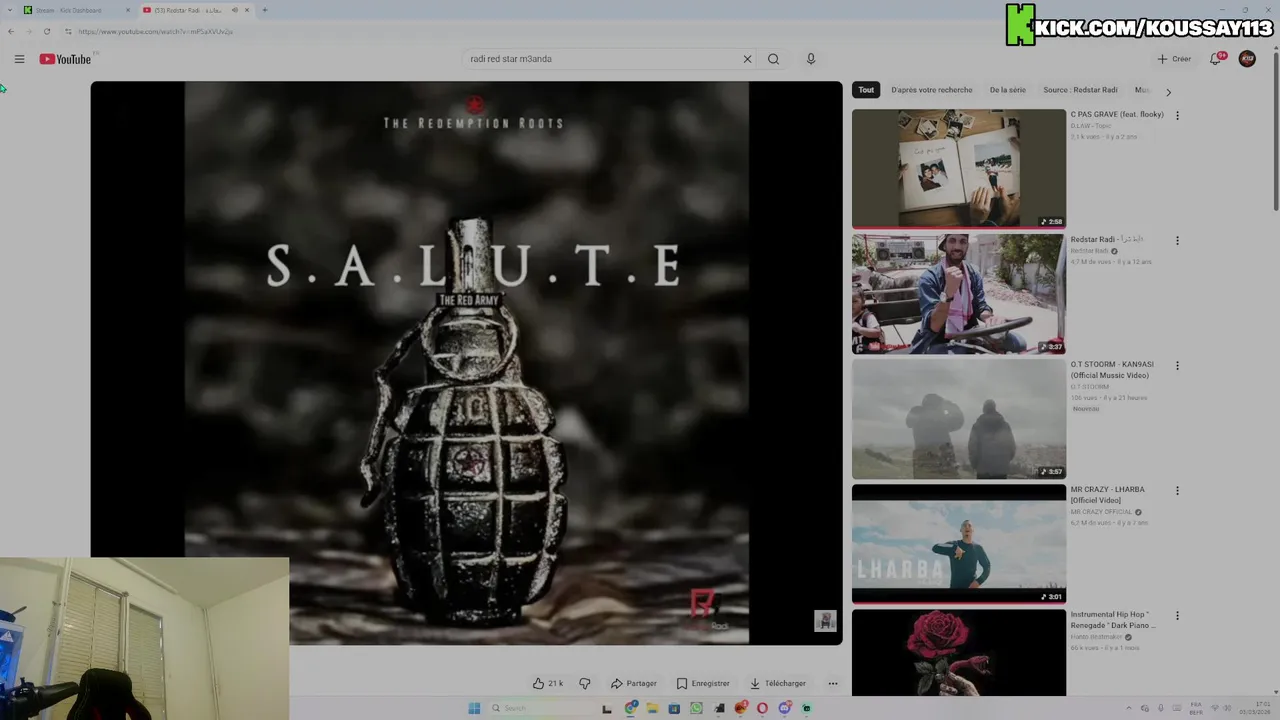Open Windows Start menu

coord(474,708)
